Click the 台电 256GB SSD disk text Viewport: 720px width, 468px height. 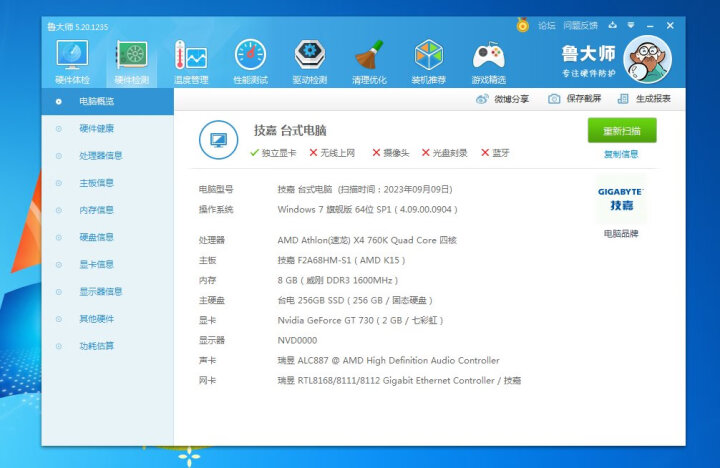pos(355,300)
